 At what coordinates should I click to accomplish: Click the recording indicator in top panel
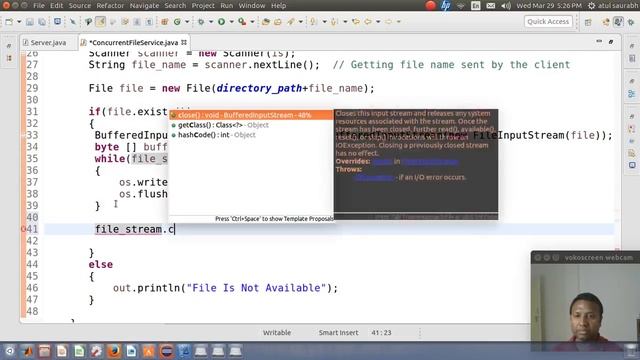coord(431,5)
